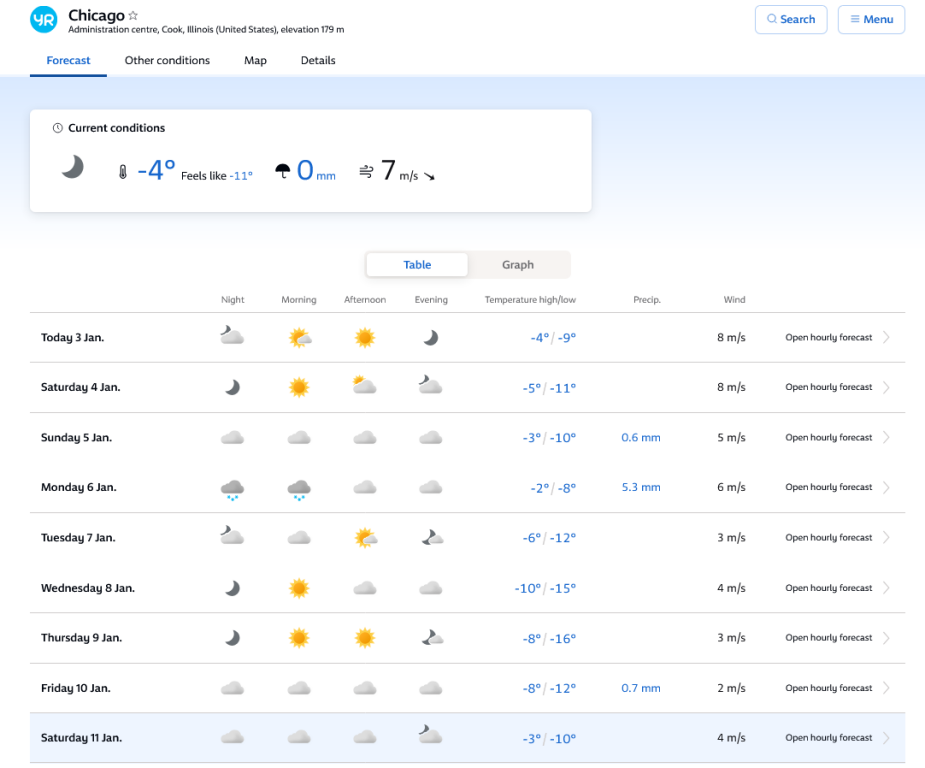This screenshot has width=925, height=768.
Task: Click the Search button
Action: 791,20
